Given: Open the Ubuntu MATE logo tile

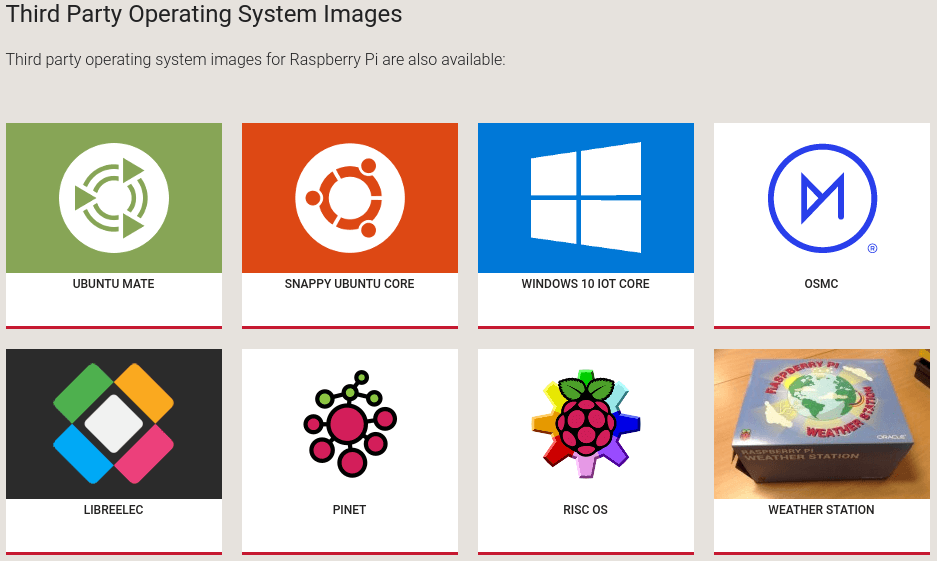Looking at the screenshot, I should (x=114, y=198).
